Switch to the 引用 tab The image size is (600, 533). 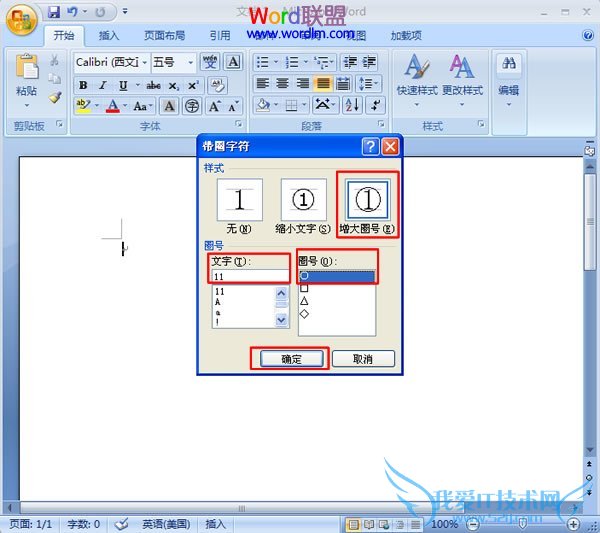point(220,36)
